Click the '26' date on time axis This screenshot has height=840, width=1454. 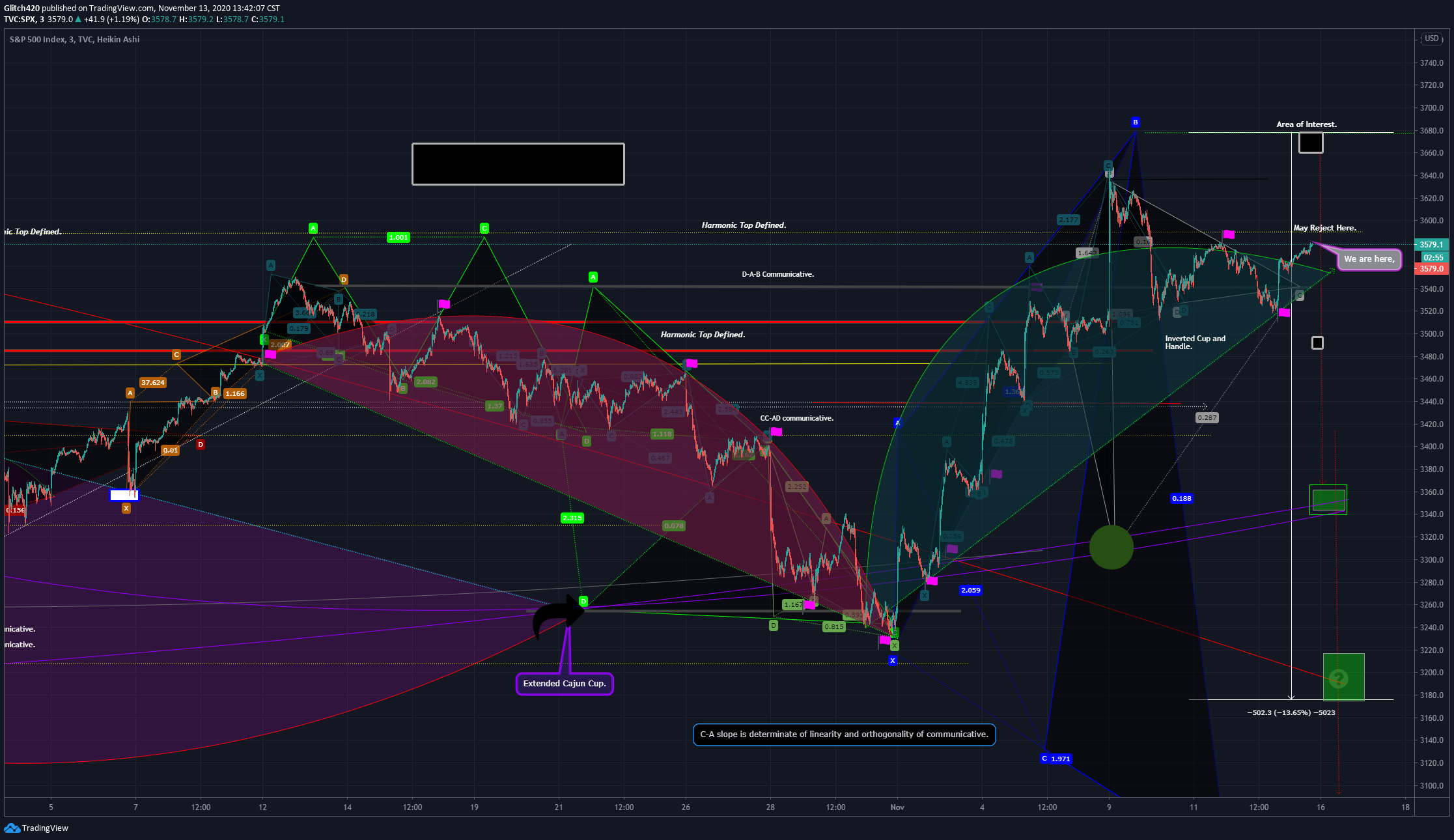tap(686, 807)
